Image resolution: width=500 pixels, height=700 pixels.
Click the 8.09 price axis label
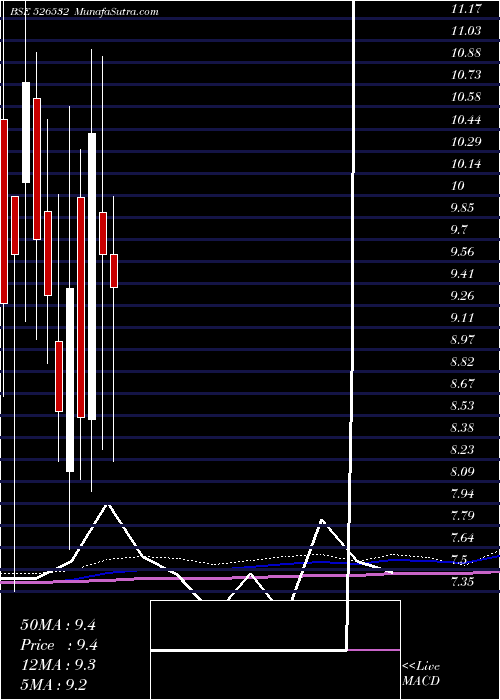coord(462,472)
